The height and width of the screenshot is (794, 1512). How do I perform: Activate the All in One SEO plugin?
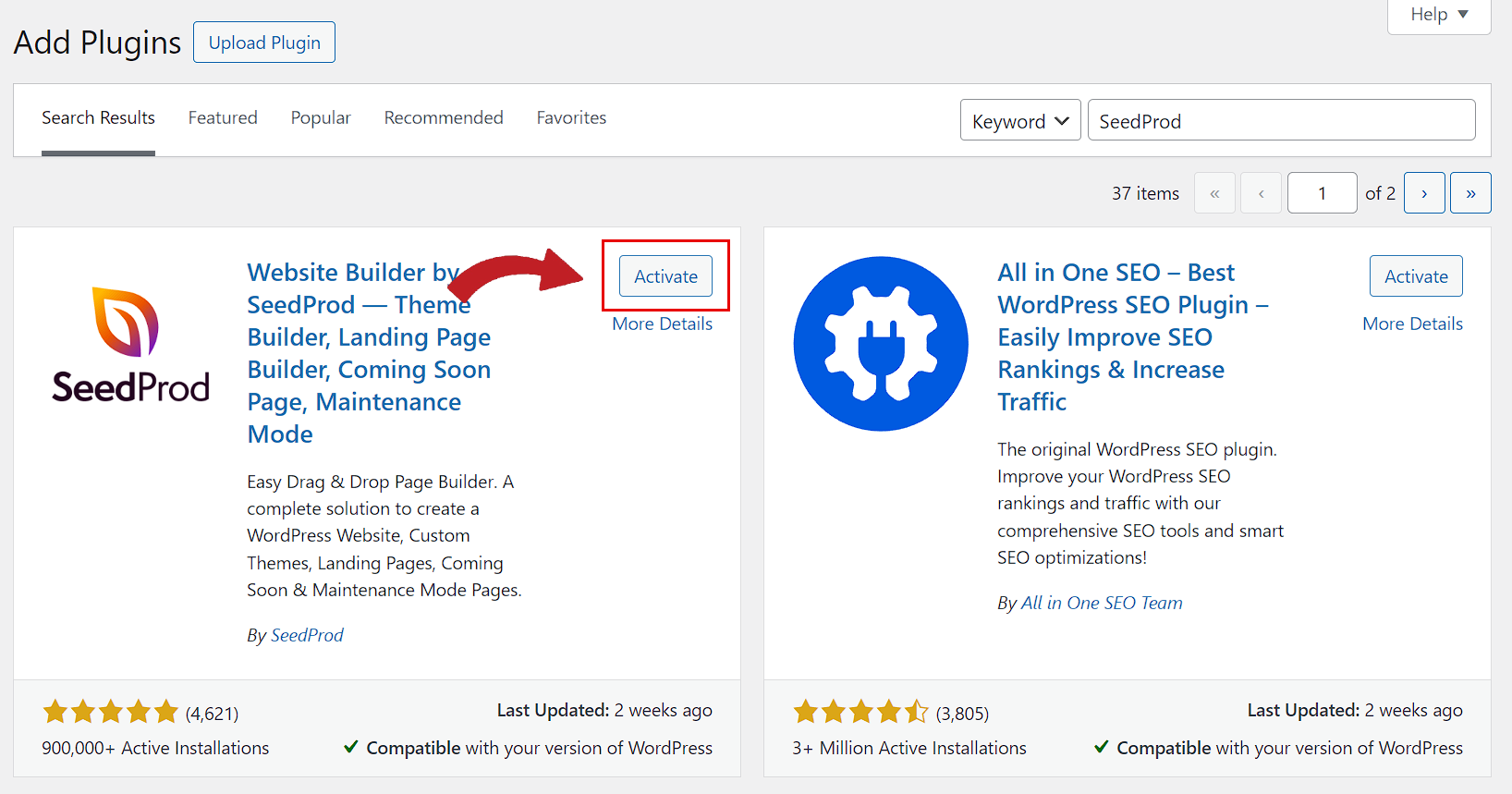tap(1416, 276)
